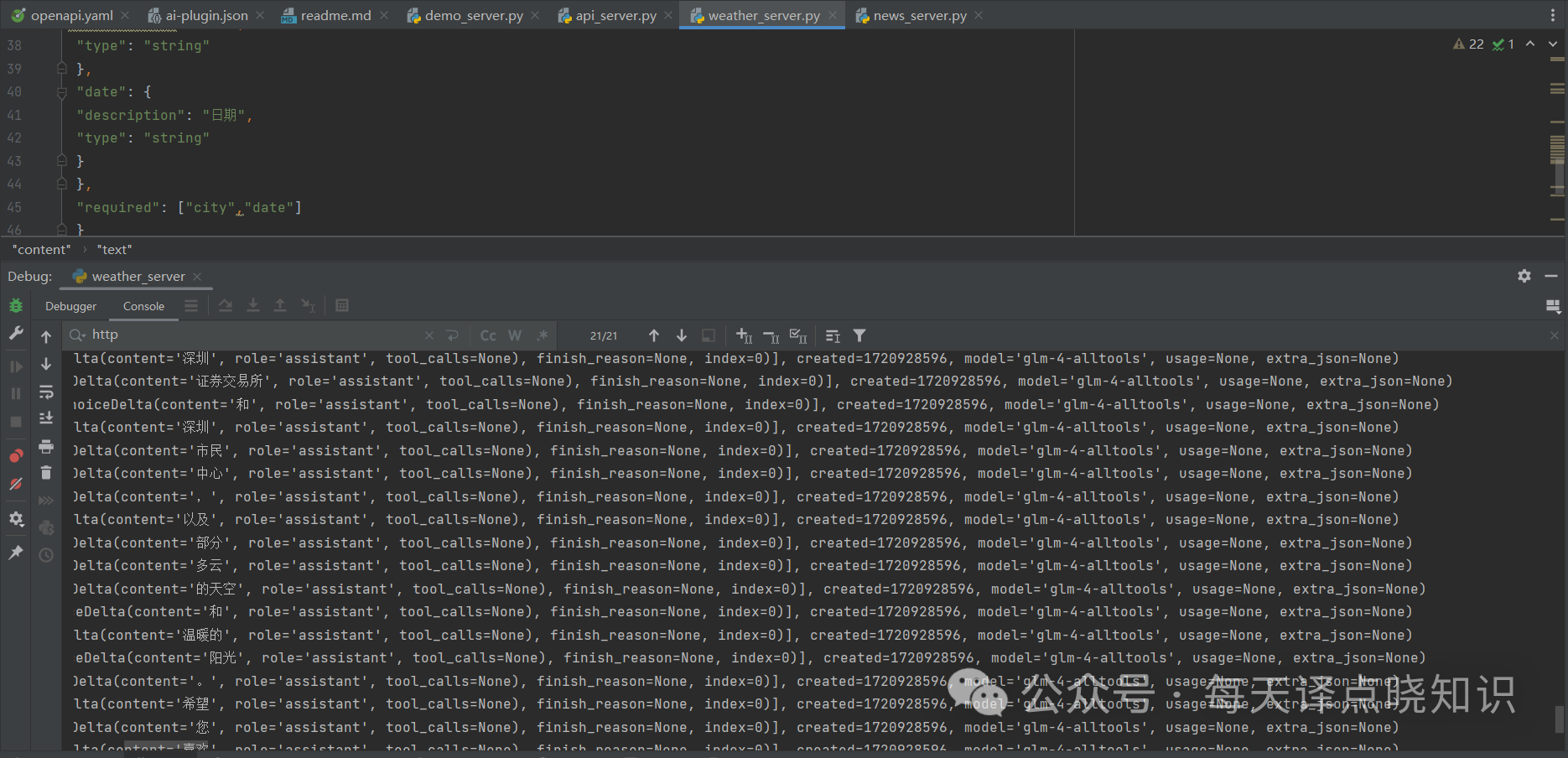Jump to next search occurrence arrow

coord(682,335)
